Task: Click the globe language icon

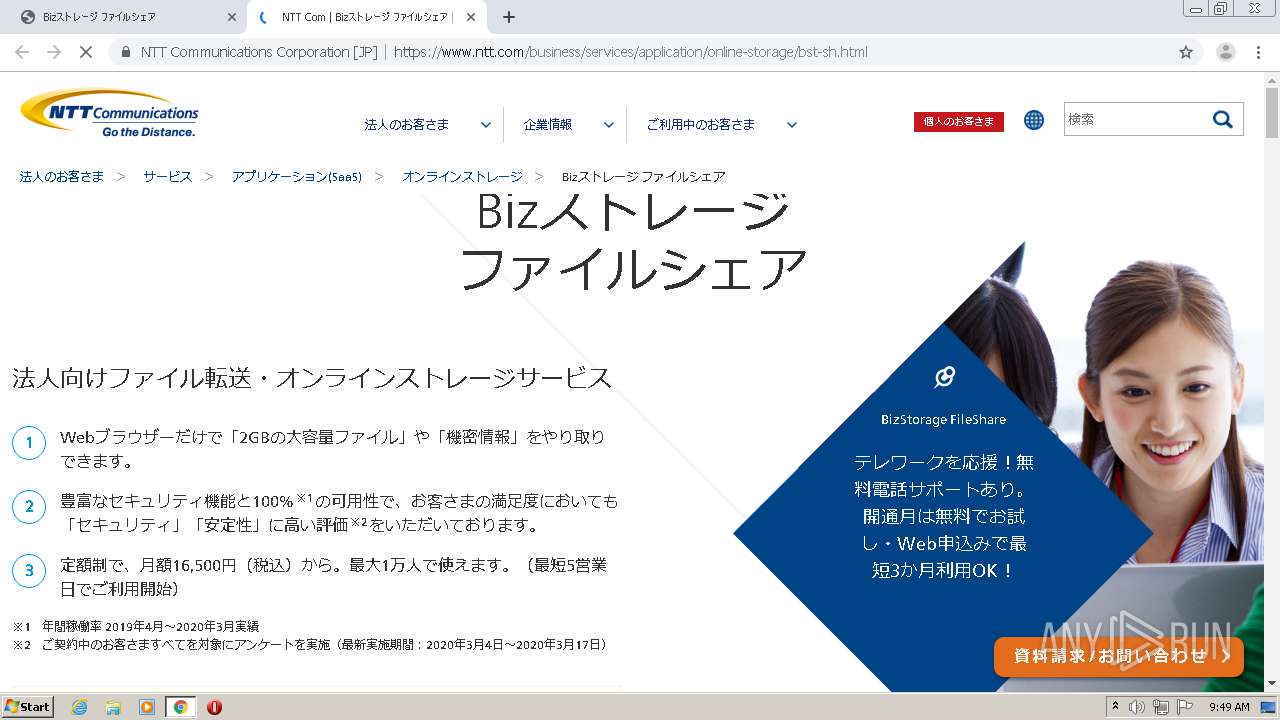Action: [1034, 120]
